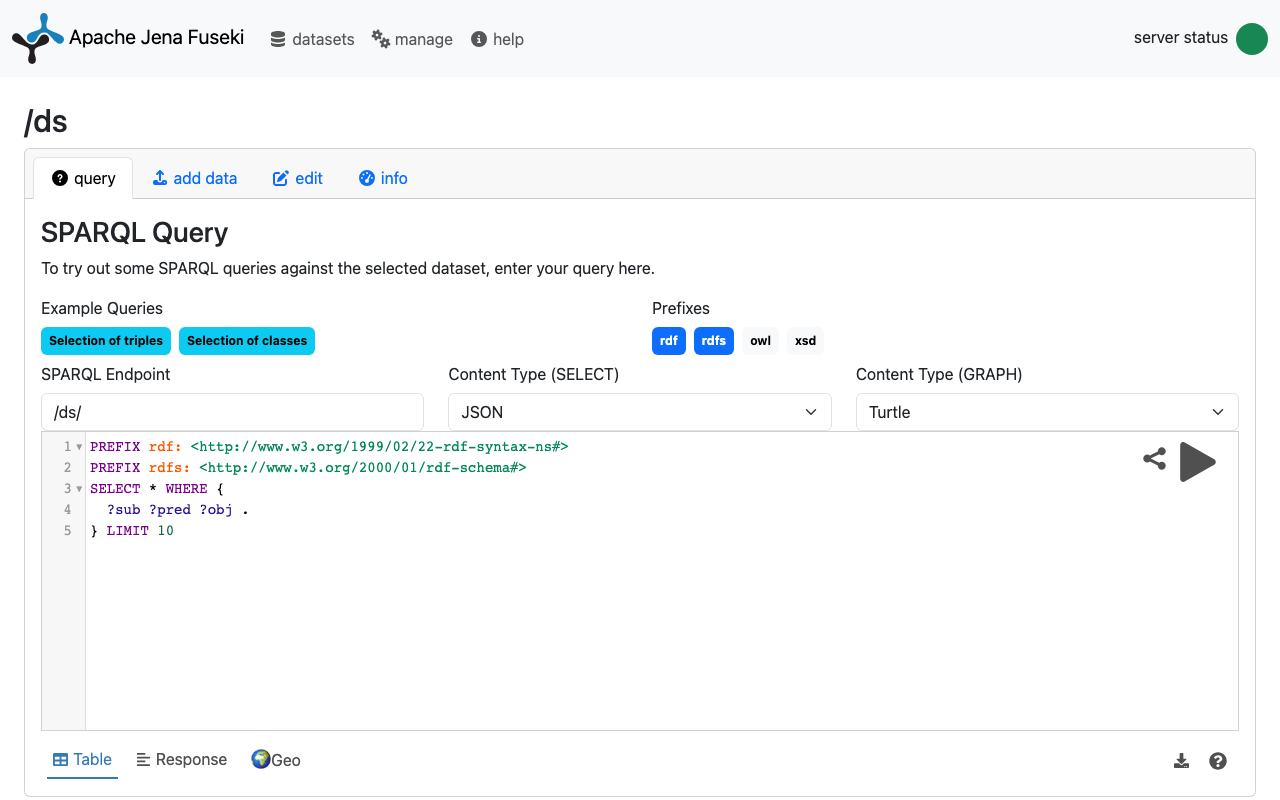
Task: Load the Selection of classes example
Action: pos(247,341)
